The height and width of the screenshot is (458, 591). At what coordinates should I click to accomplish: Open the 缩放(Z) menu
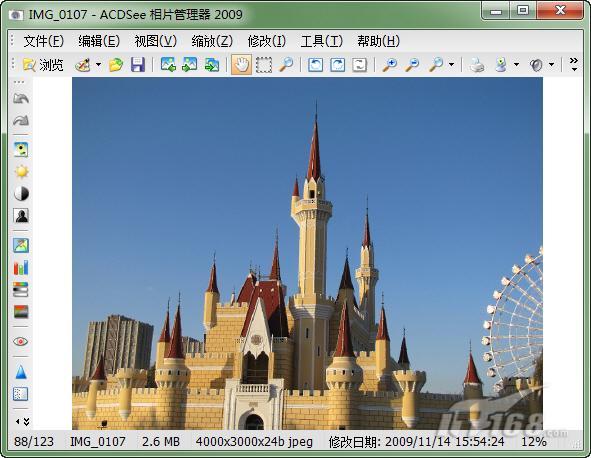(x=212, y=41)
